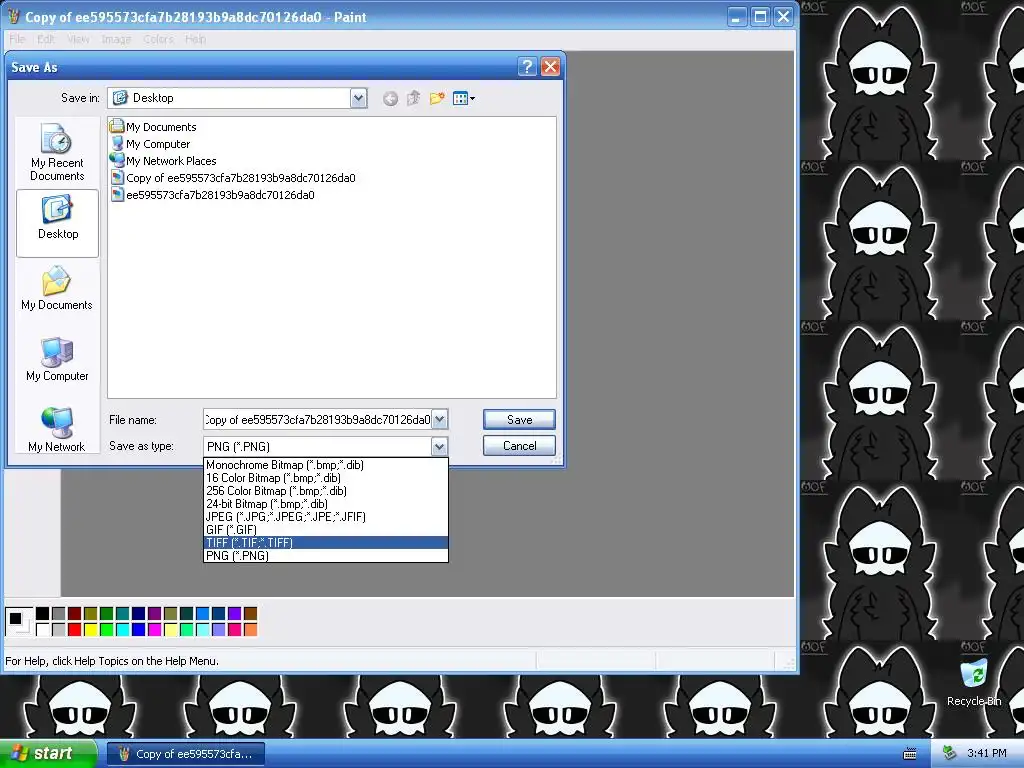Click the safely remove hardware tray icon
Viewport: 1024px width, 768px height.
(950, 754)
